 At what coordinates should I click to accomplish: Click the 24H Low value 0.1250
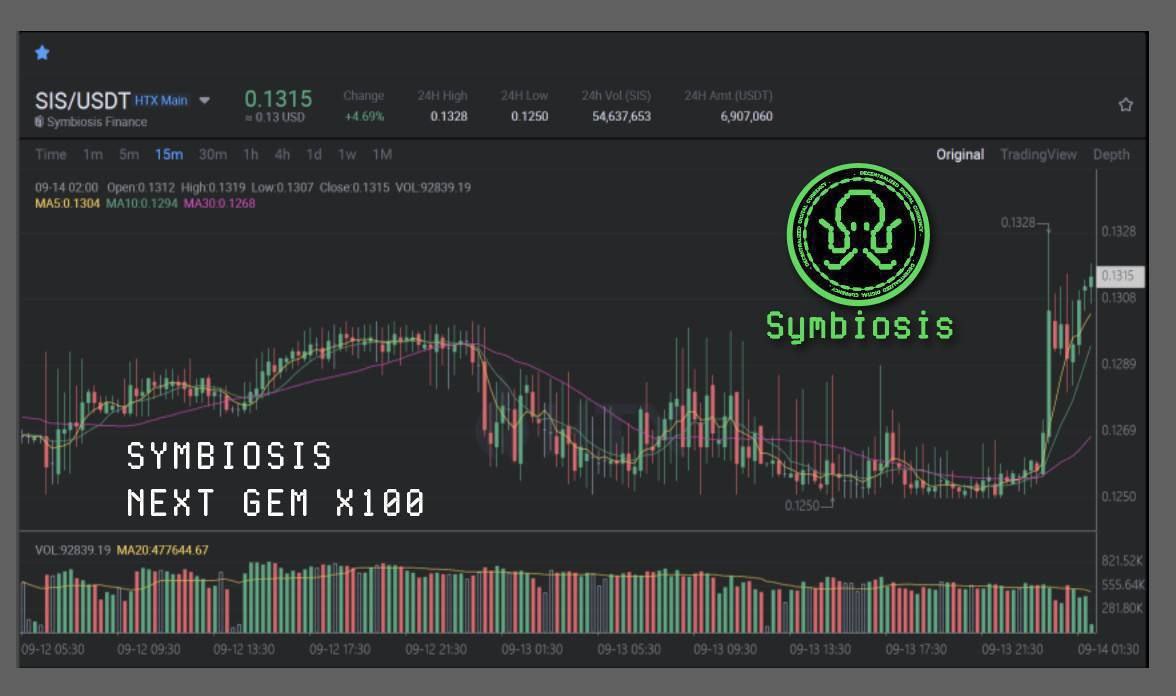530,116
